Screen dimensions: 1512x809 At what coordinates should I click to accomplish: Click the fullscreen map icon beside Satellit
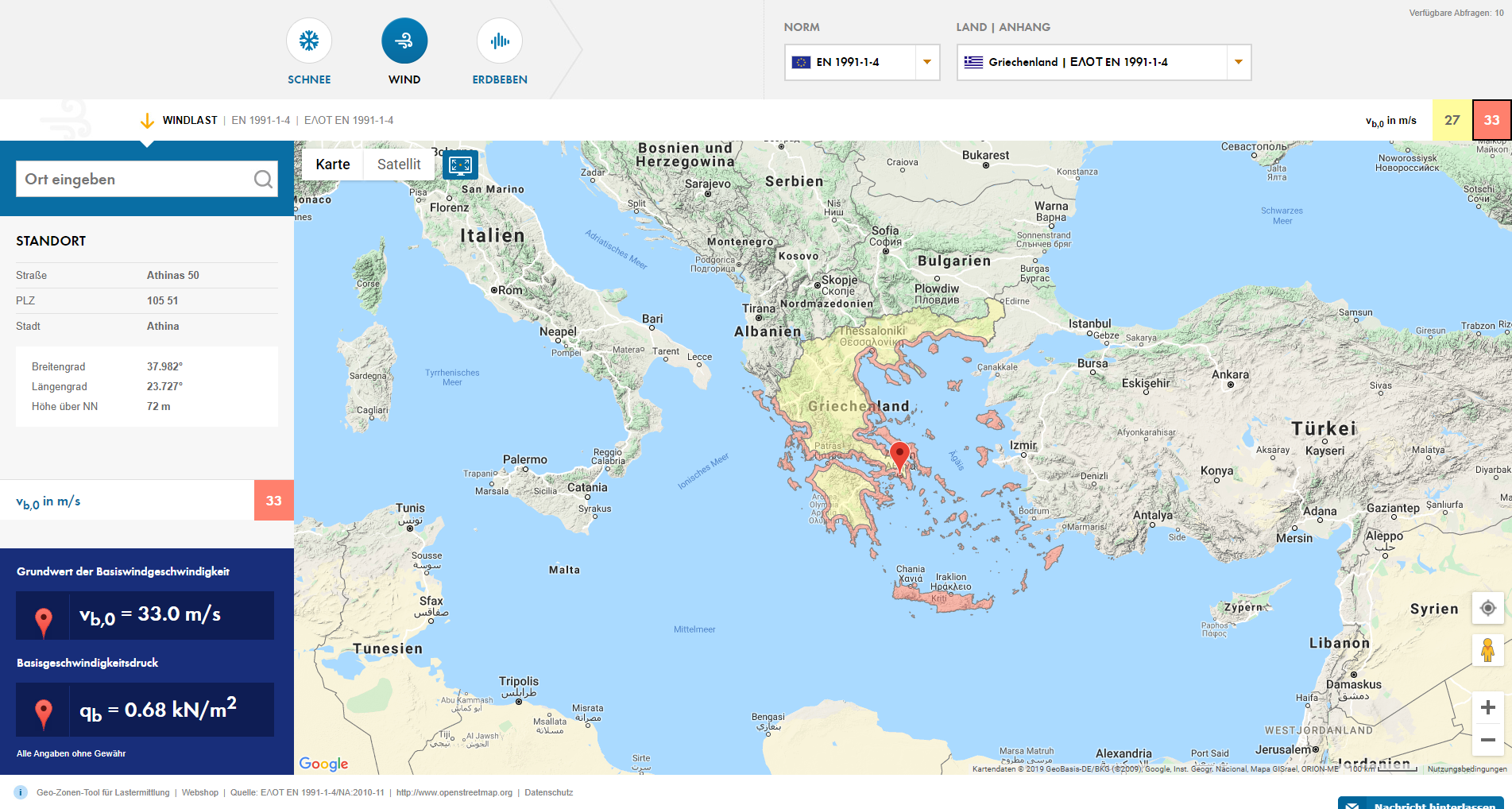pyautogui.click(x=459, y=165)
